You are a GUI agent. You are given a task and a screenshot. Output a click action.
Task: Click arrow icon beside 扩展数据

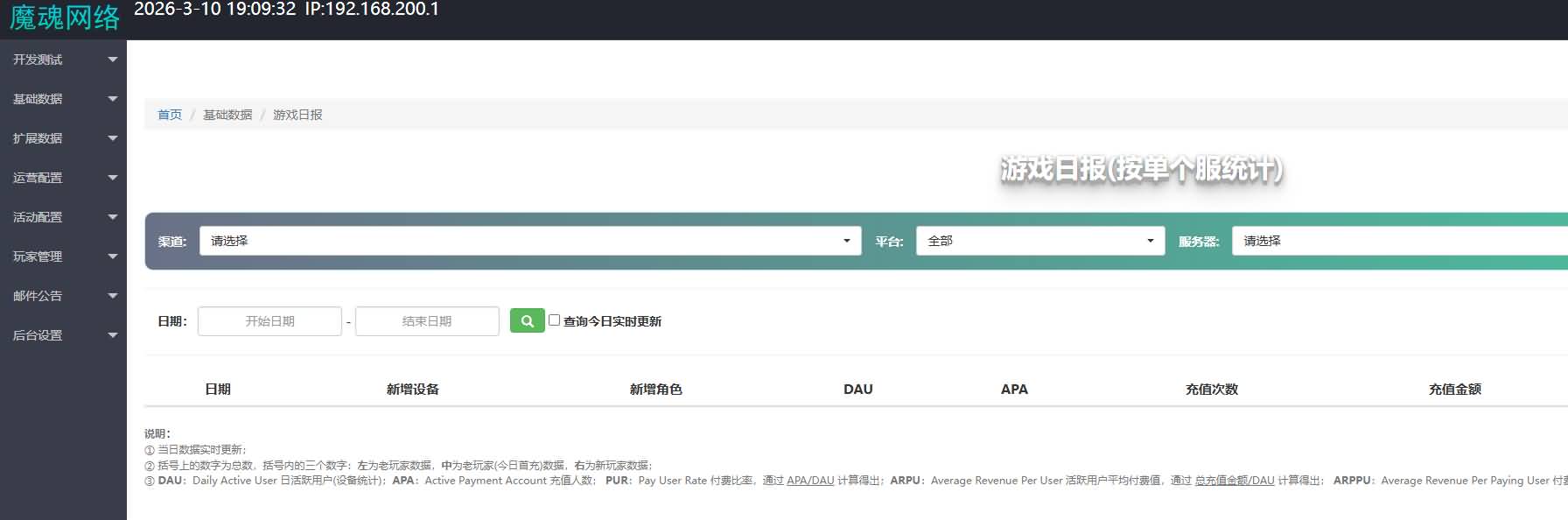pos(112,138)
